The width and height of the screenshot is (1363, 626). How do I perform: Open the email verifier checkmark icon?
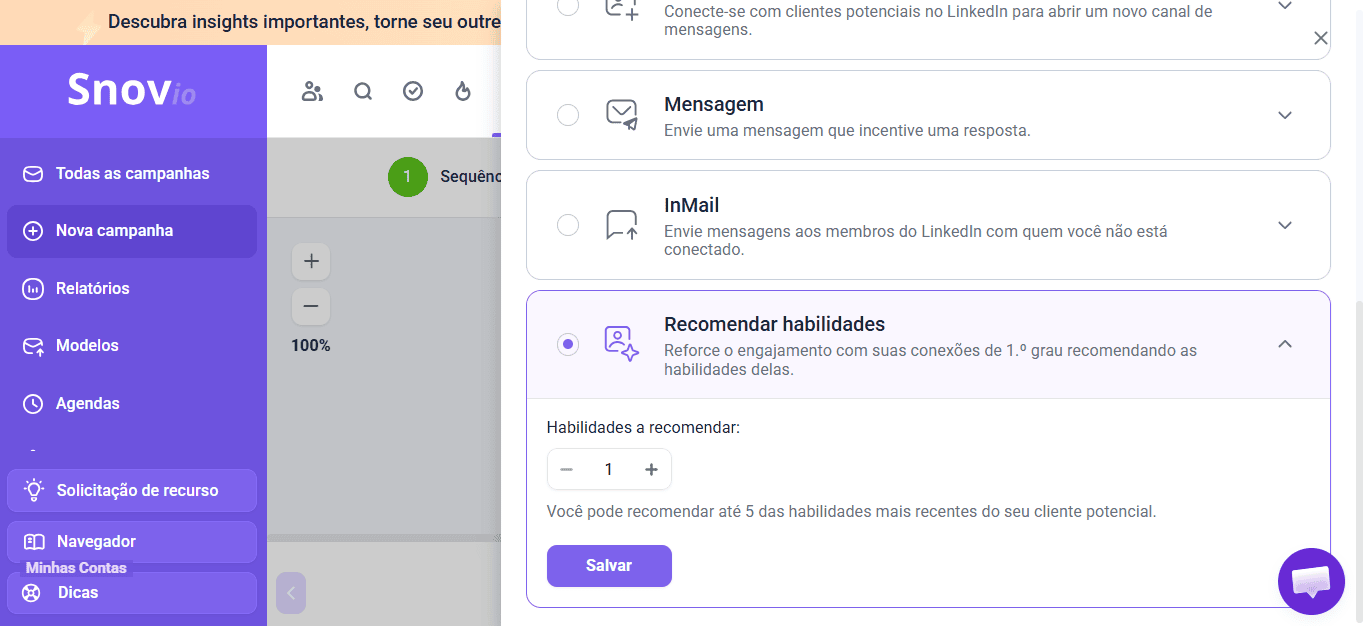(413, 91)
